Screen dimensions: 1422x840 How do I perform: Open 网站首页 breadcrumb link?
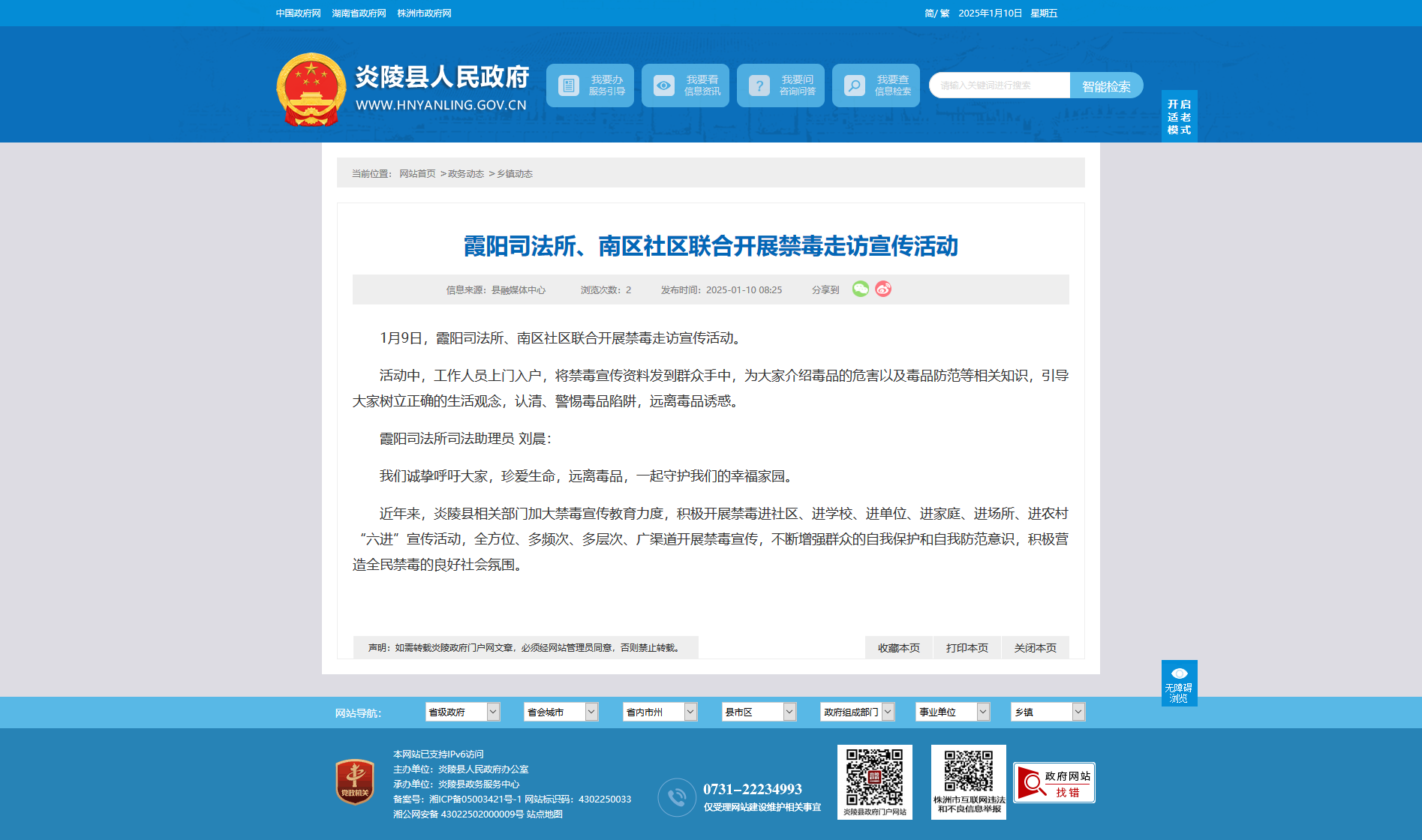417,174
